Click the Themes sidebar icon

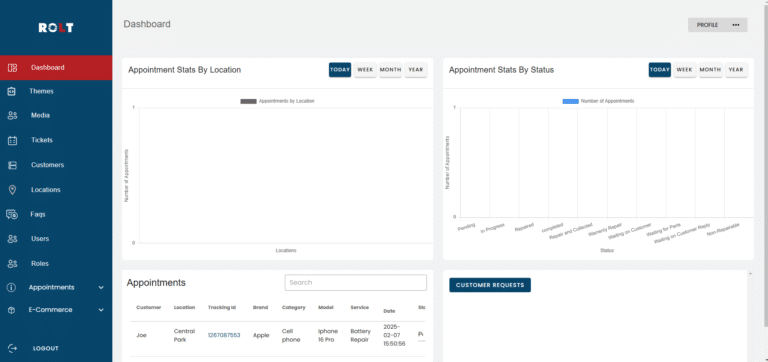point(12,92)
